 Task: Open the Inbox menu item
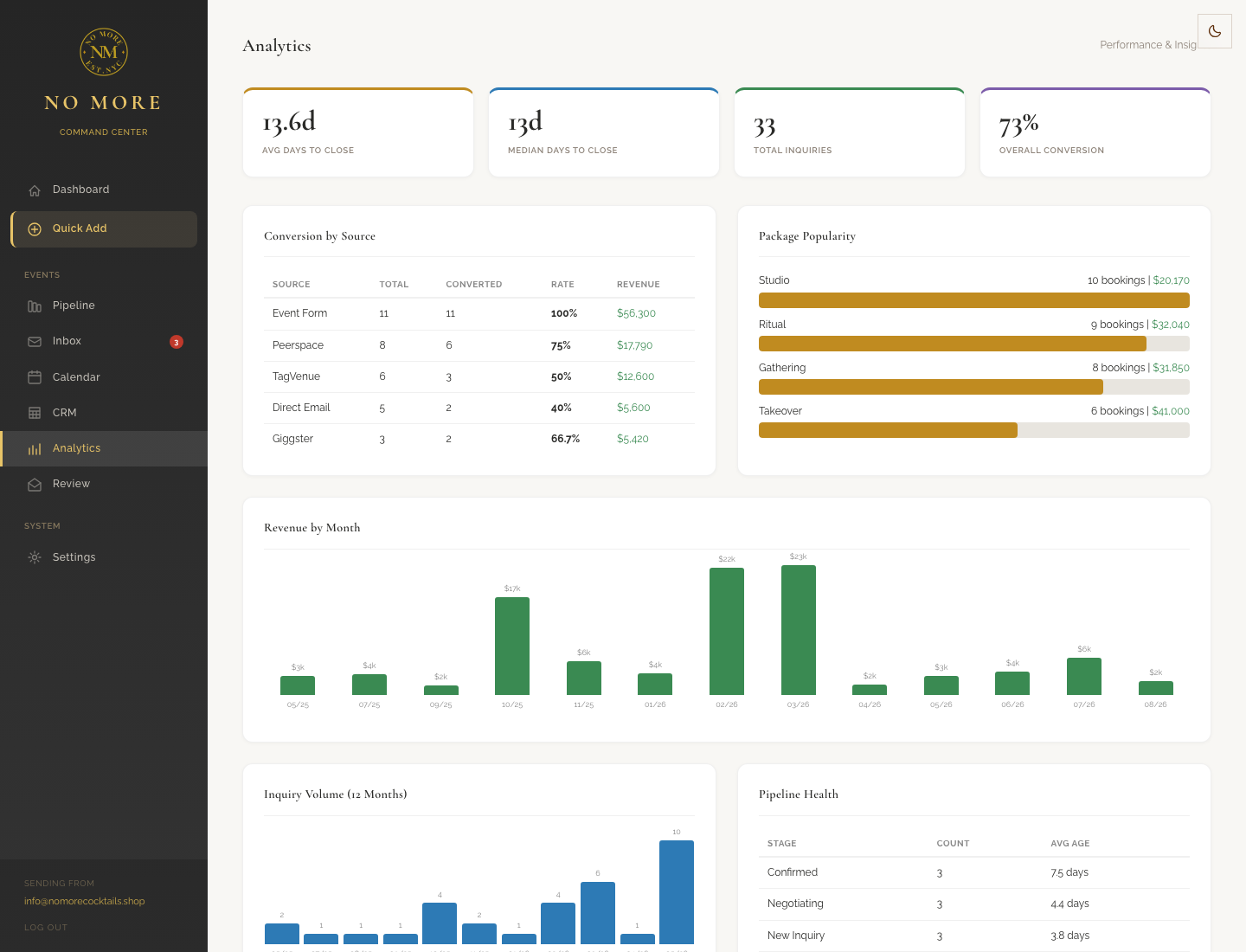(x=104, y=341)
